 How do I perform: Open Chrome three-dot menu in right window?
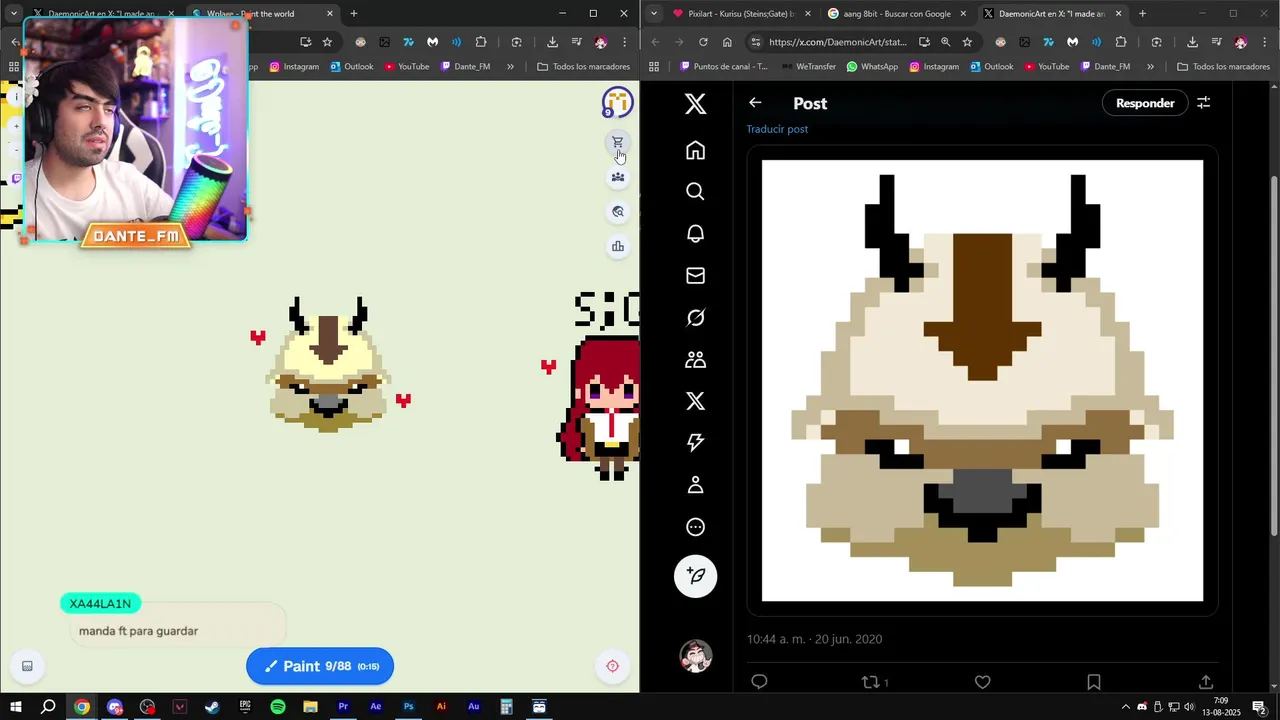tap(1264, 42)
